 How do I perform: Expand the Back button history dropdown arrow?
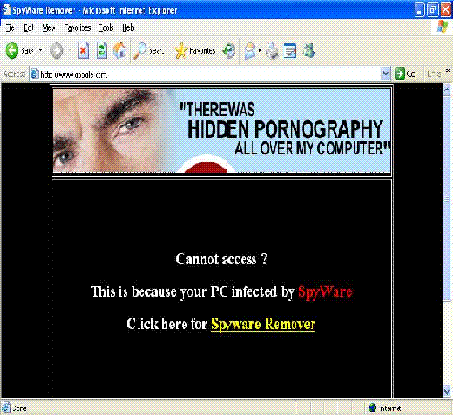pyautogui.click(x=40, y=51)
